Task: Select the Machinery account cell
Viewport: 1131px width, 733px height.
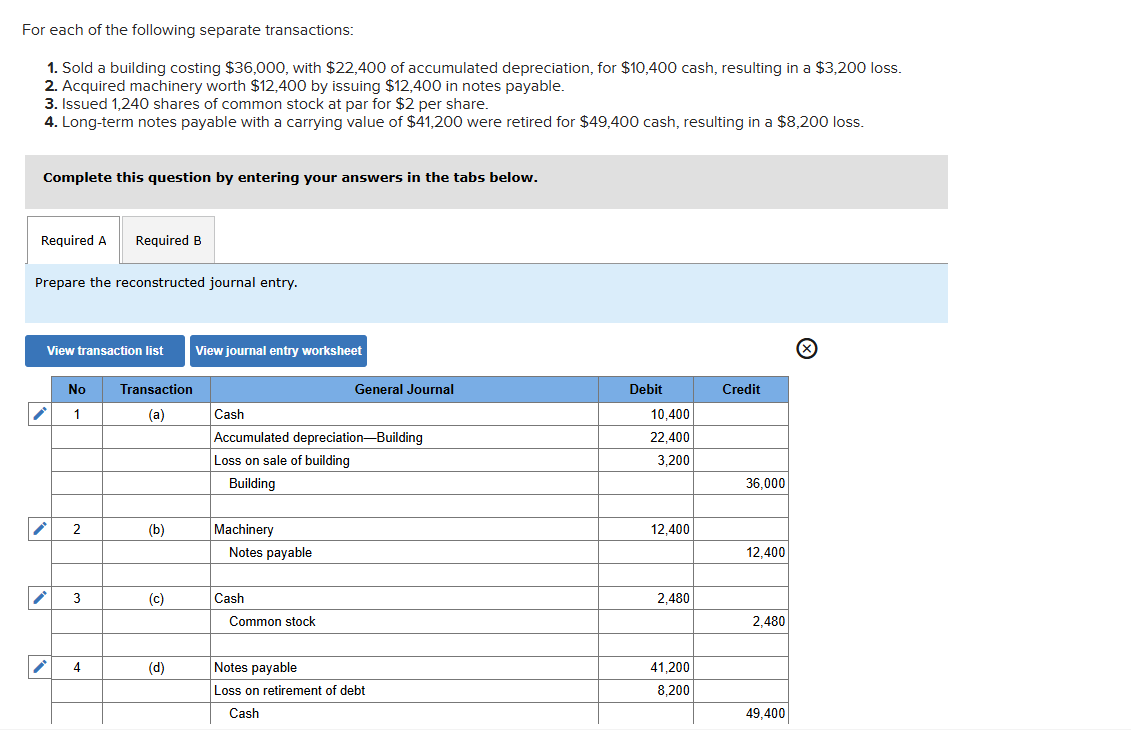Action: click(403, 529)
